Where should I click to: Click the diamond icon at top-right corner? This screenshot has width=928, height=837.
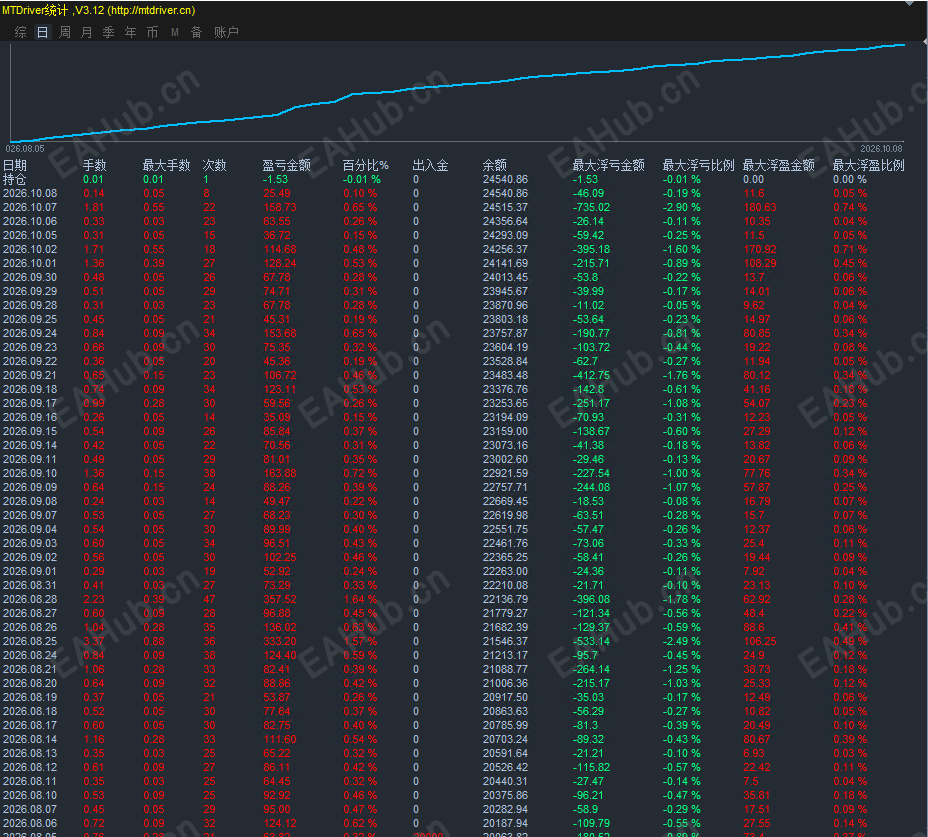pyautogui.click(x=910, y=3)
